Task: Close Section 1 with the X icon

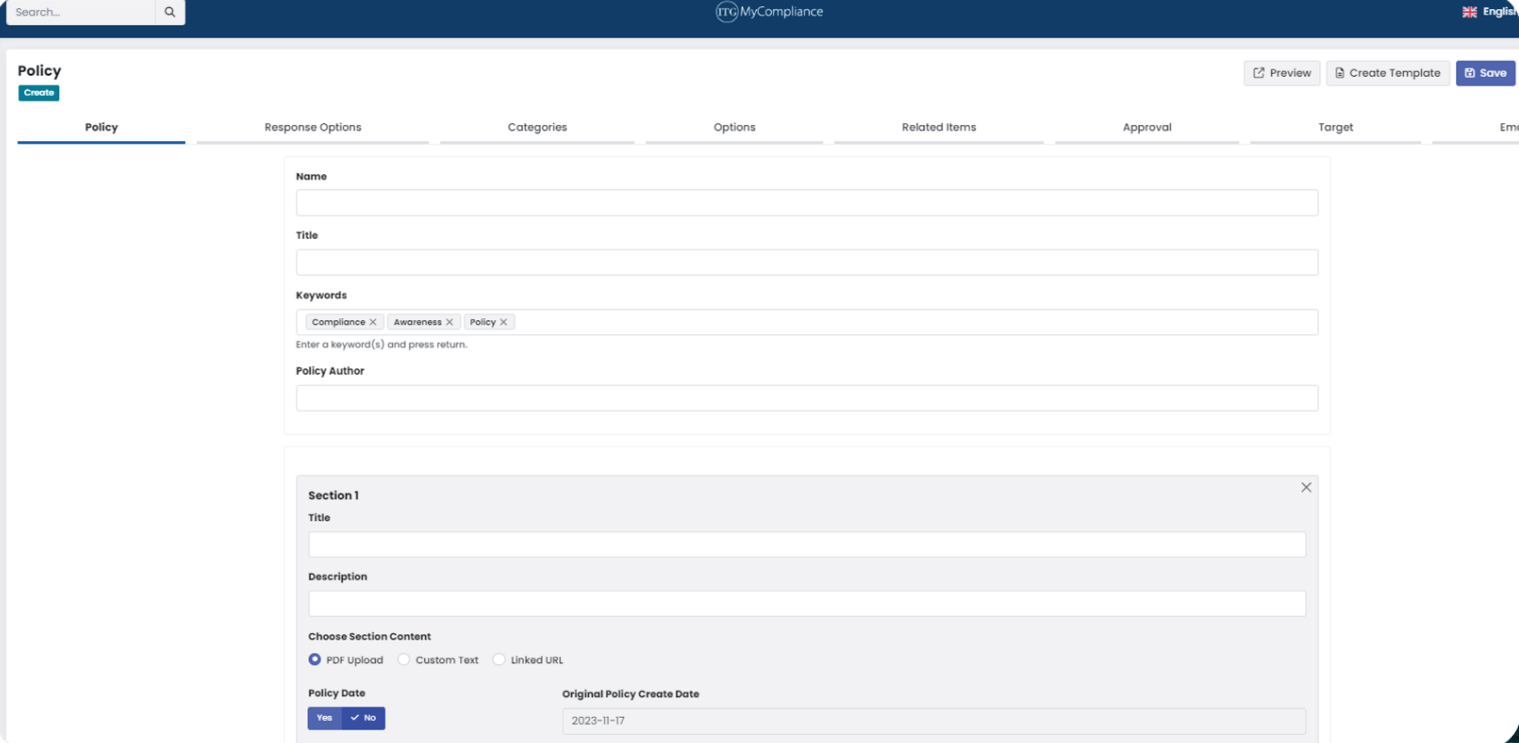Action: 1306,487
